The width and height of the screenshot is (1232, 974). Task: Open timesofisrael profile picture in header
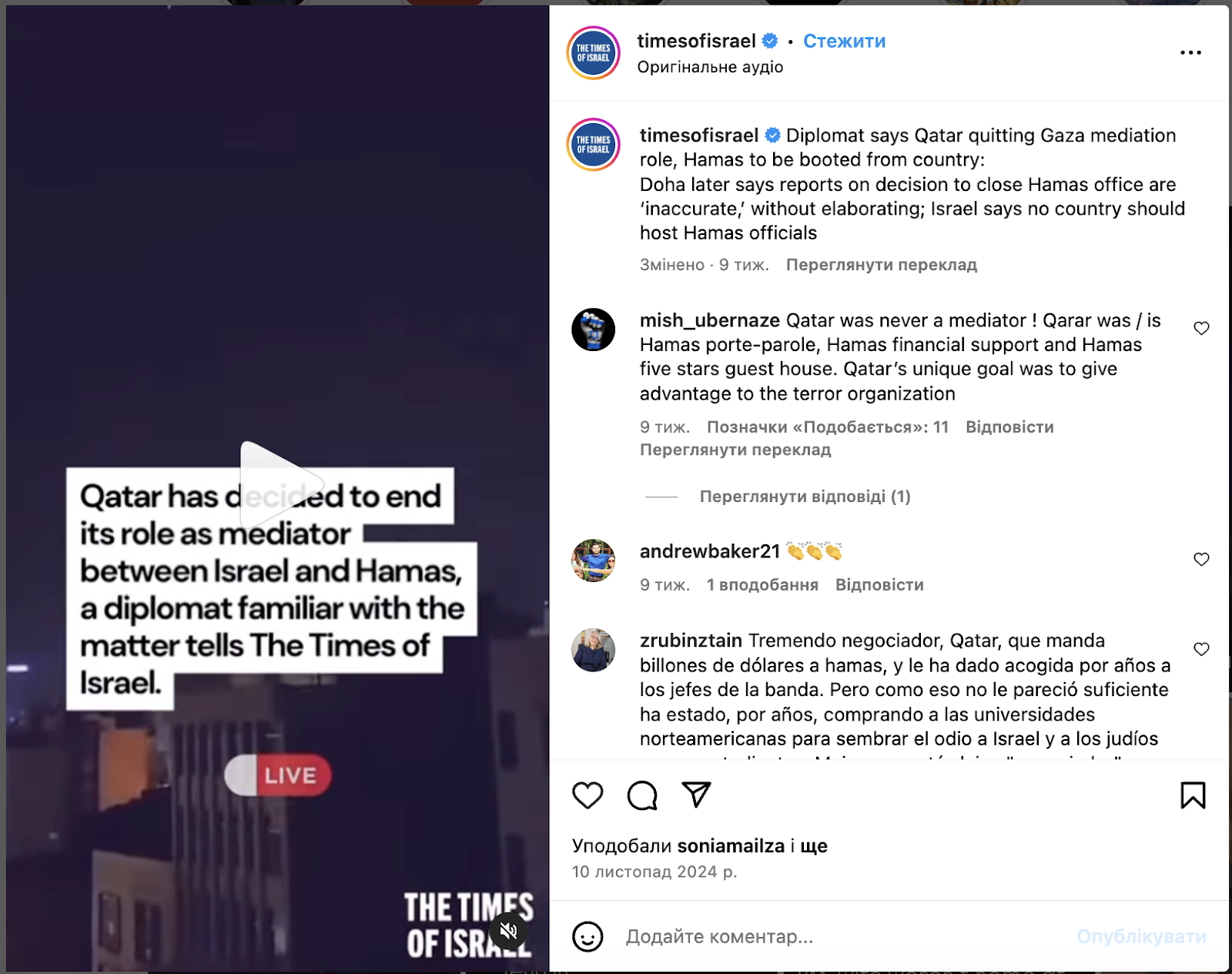point(593,53)
